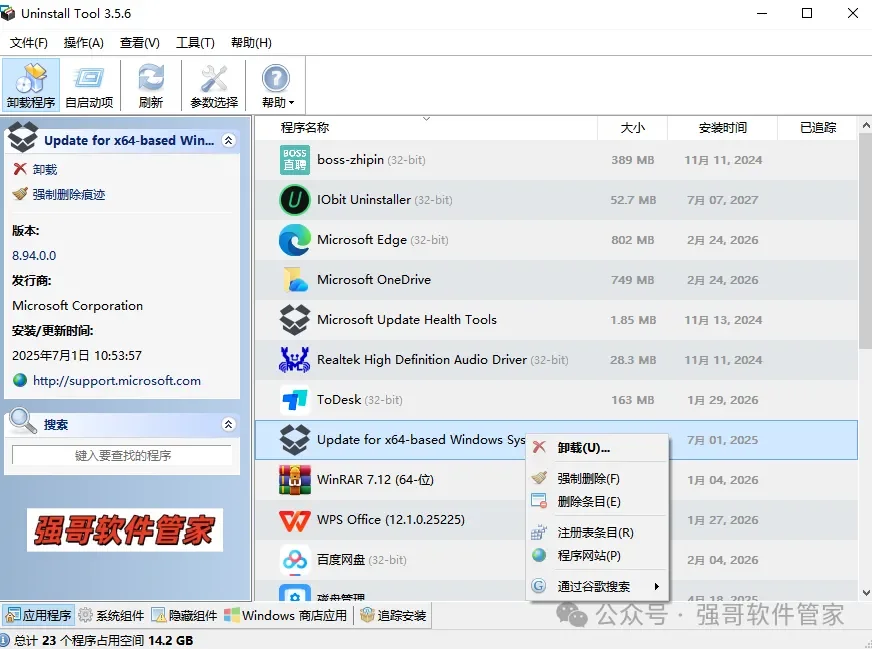Click the 强哥软件管家 banner image

point(125,530)
